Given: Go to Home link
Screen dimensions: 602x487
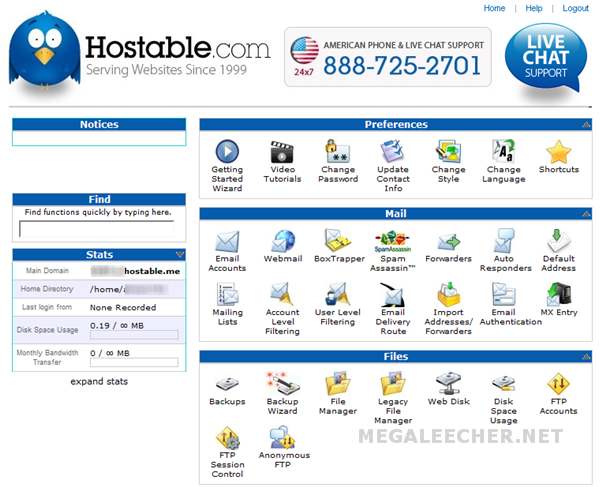Looking at the screenshot, I should click(x=494, y=8).
